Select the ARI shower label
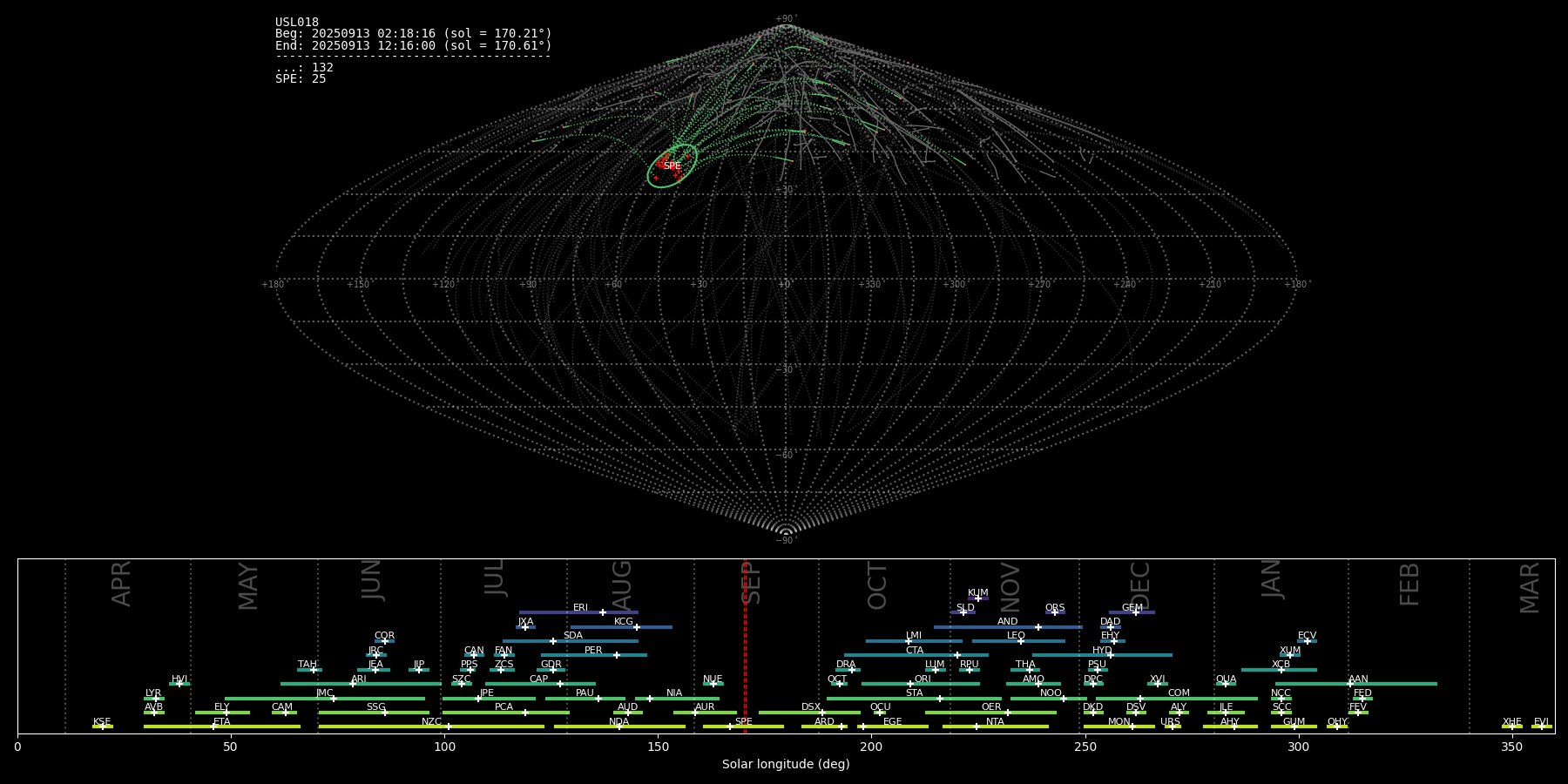 point(359,679)
